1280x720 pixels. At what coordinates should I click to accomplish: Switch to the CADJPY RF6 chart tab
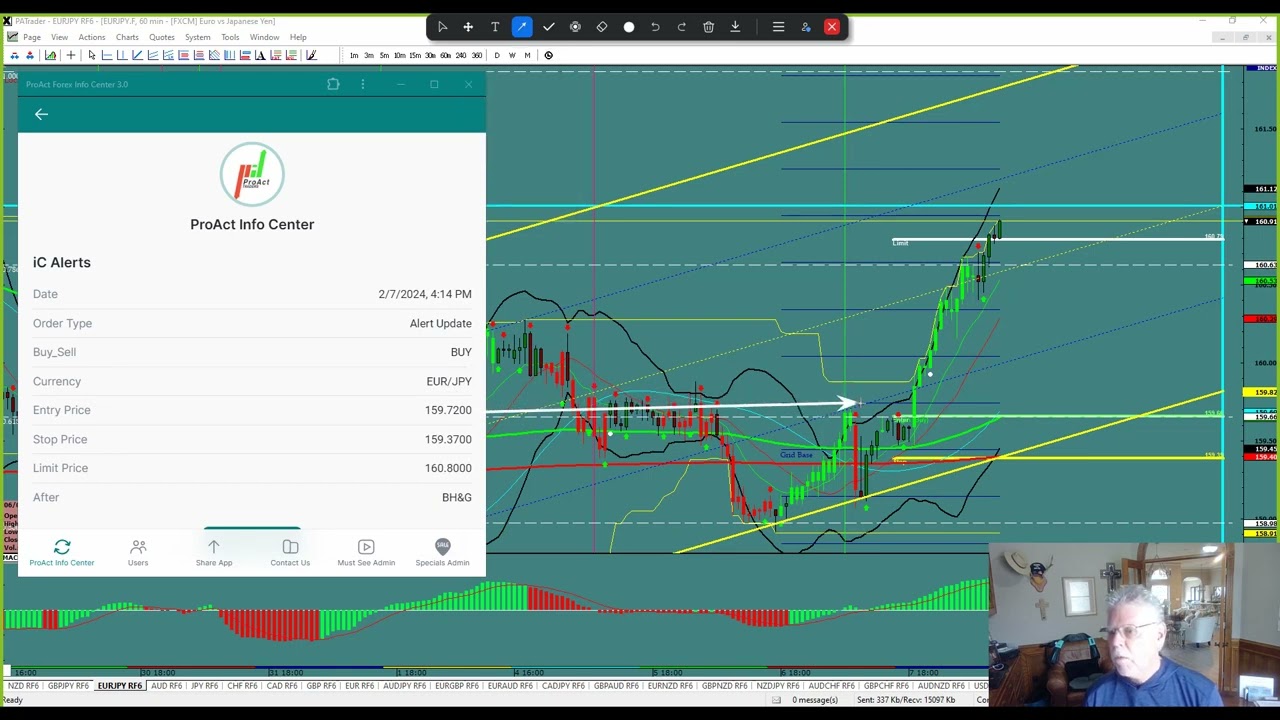[x=563, y=686]
